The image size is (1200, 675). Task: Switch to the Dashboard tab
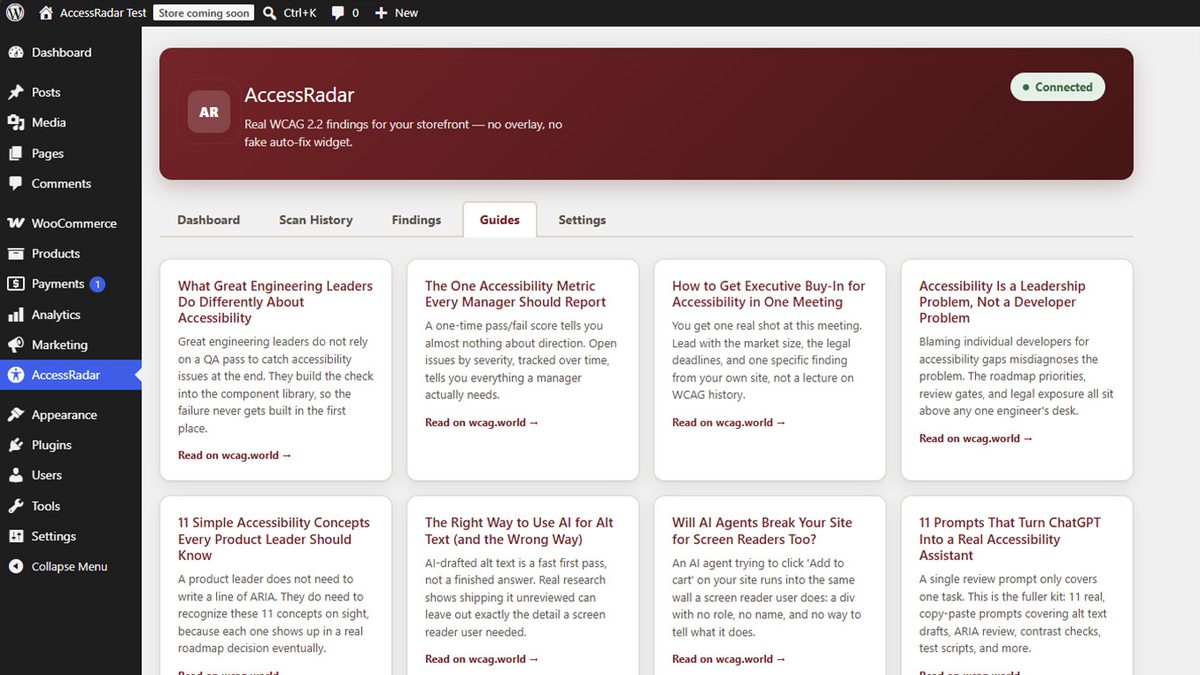pos(209,220)
